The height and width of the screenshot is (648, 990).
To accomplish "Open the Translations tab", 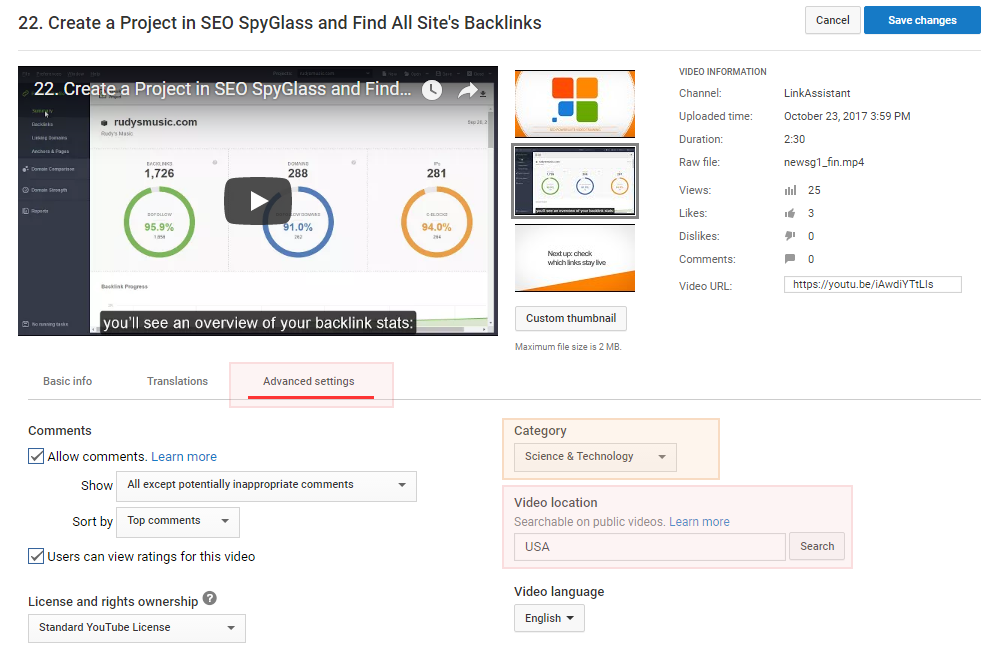I will pyautogui.click(x=177, y=381).
